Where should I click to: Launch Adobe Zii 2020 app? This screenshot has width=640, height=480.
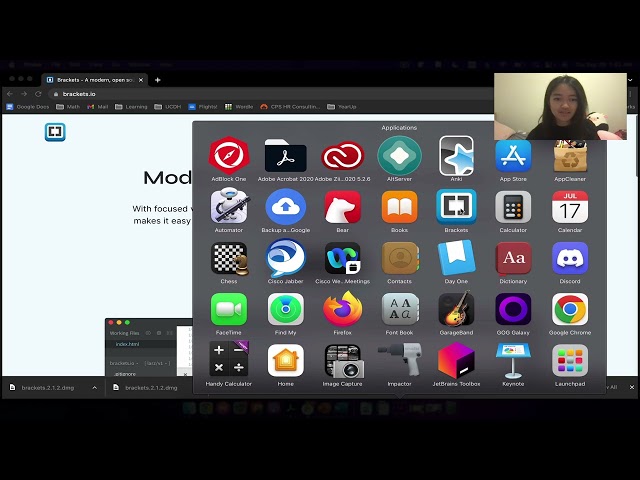(342, 156)
